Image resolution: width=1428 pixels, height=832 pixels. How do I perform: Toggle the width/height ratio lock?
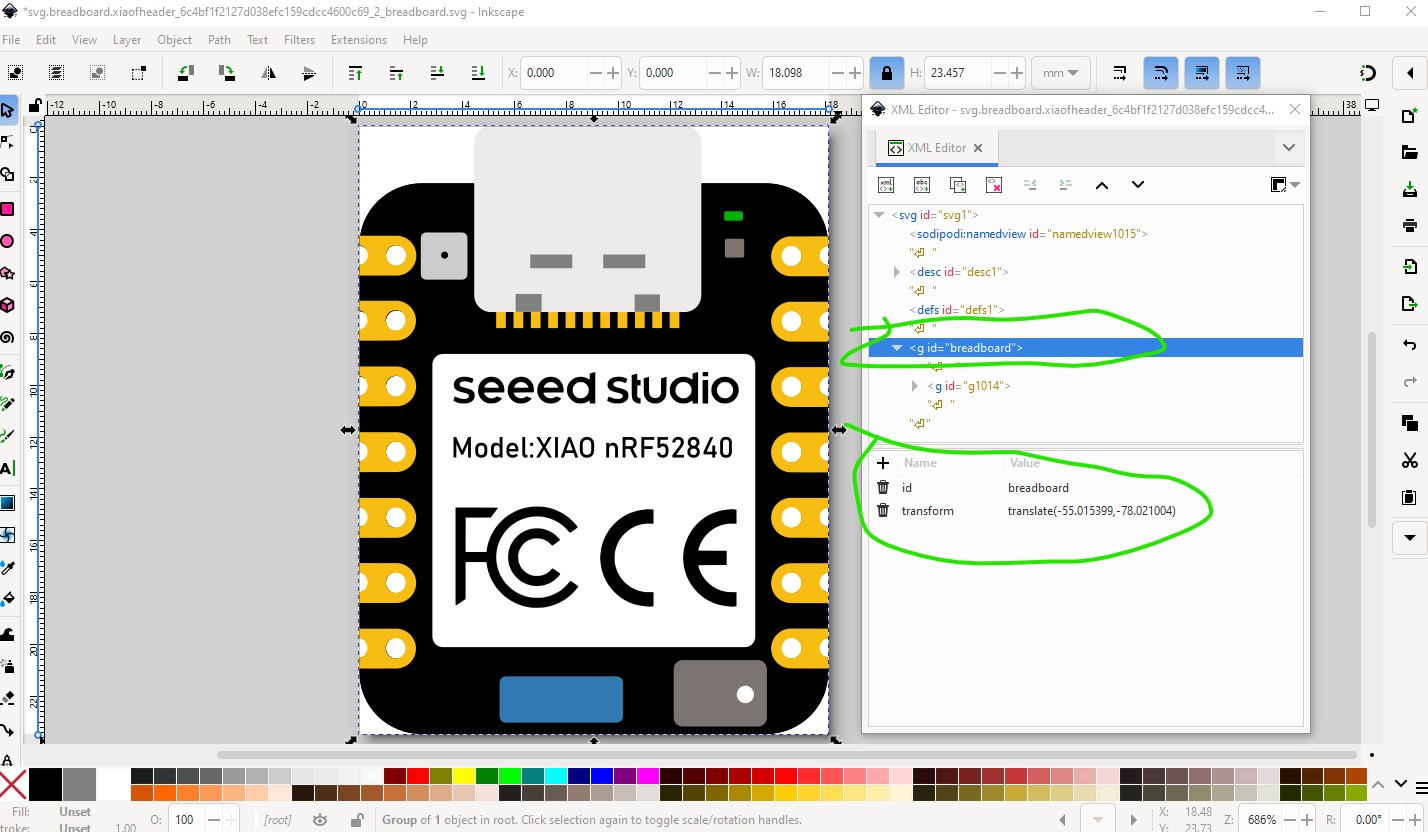(886, 73)
